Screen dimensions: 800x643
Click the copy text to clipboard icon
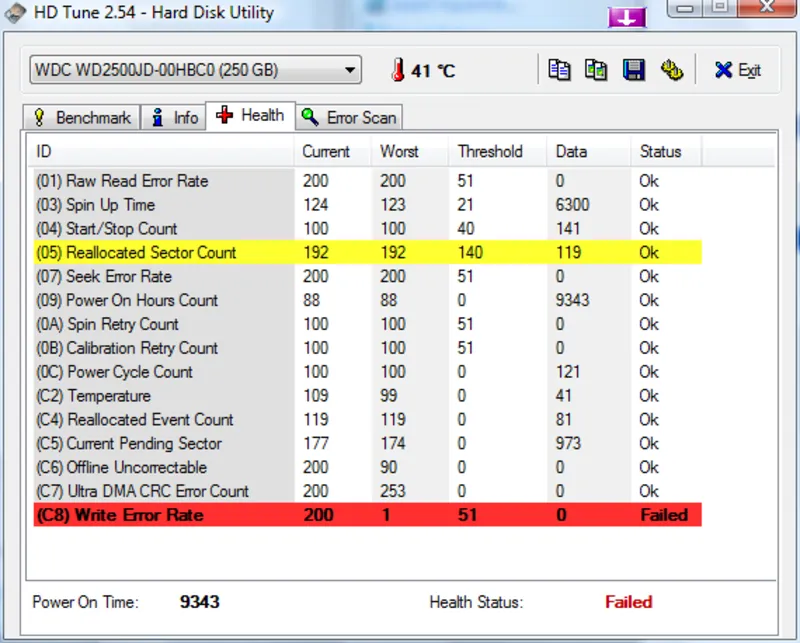pos(560,70)
